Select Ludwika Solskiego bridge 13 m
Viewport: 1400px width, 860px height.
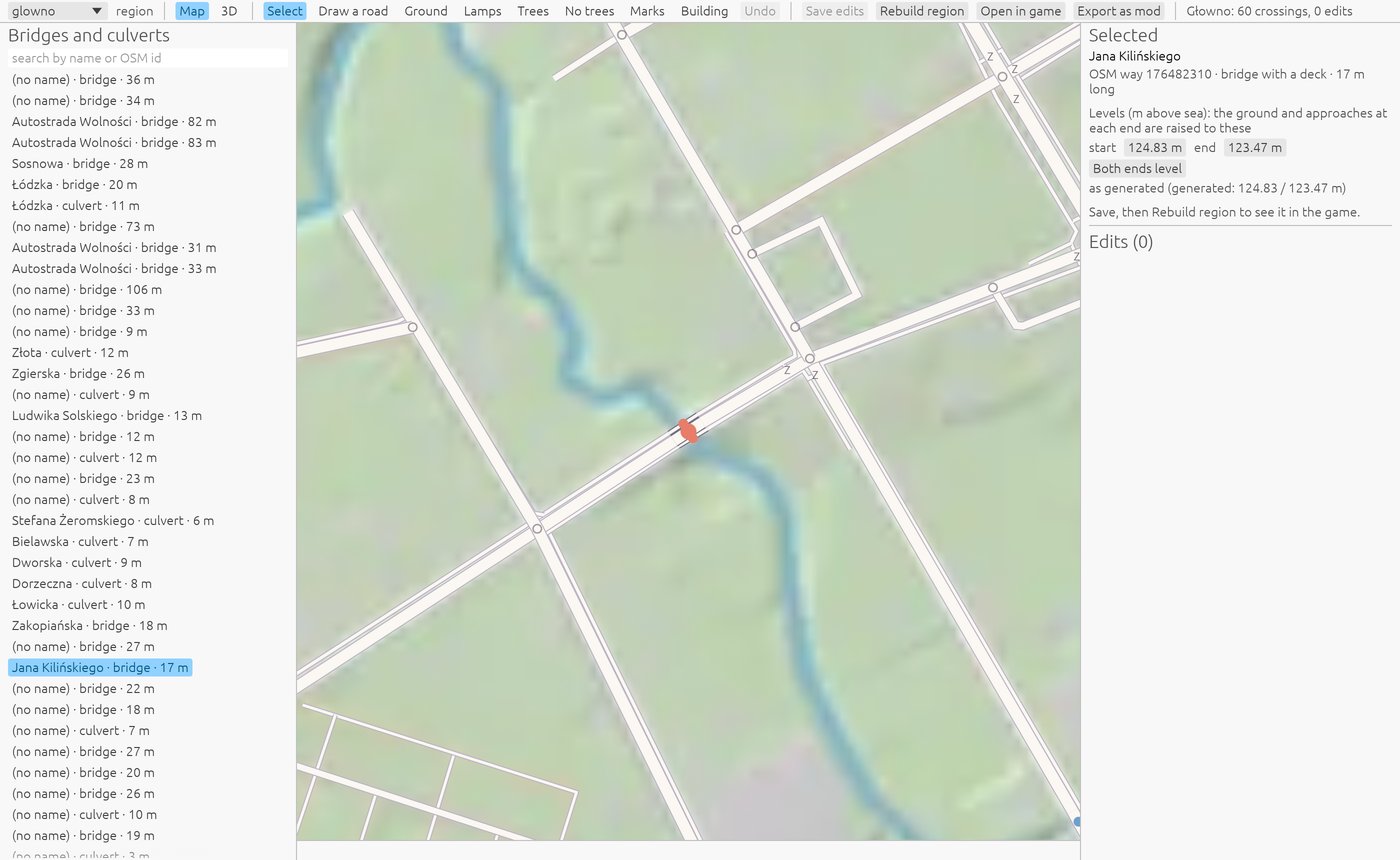point(107,416)
